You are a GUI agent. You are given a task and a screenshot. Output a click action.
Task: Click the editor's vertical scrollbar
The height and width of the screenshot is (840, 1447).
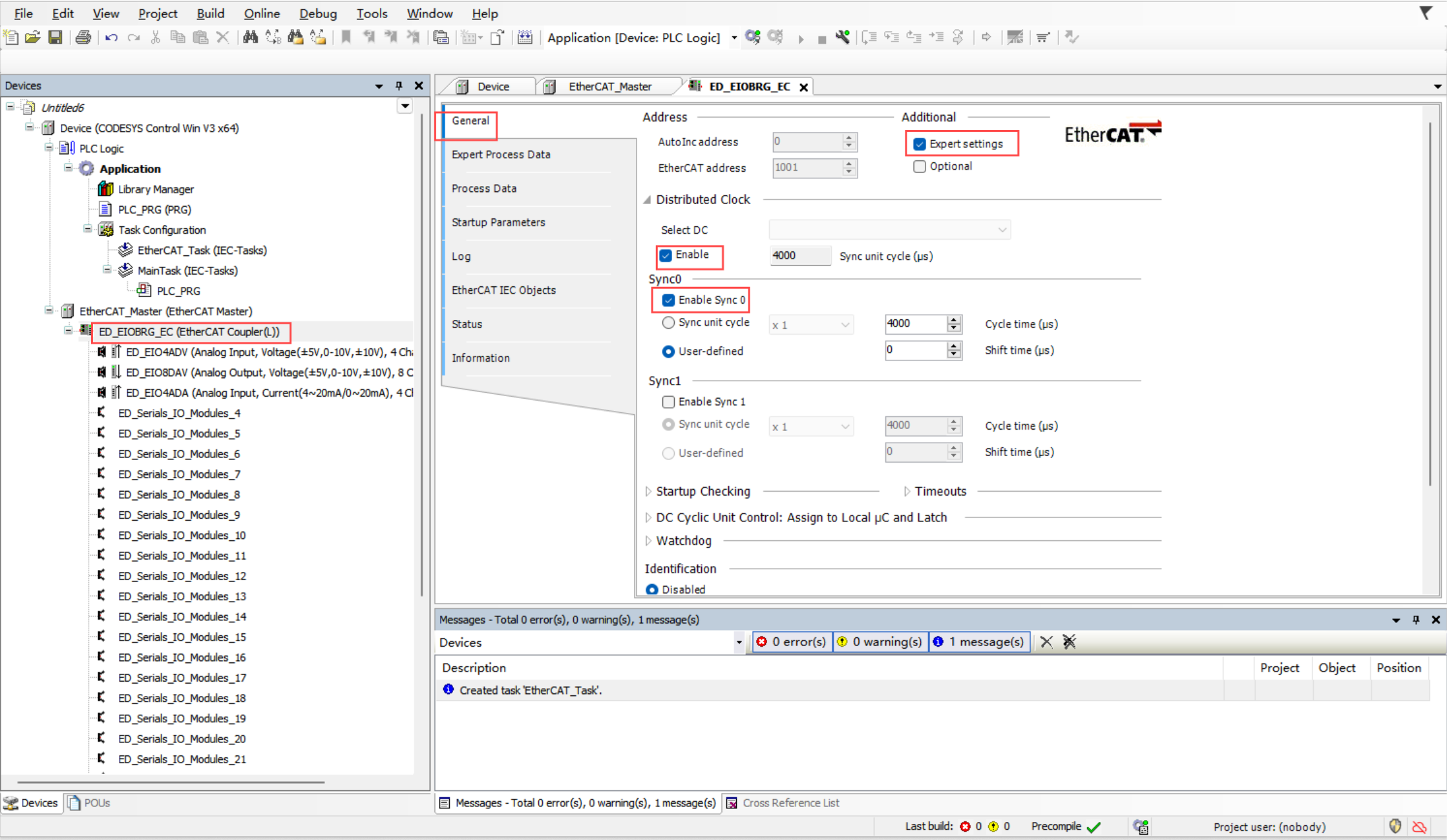click(x=1430, y=304)
